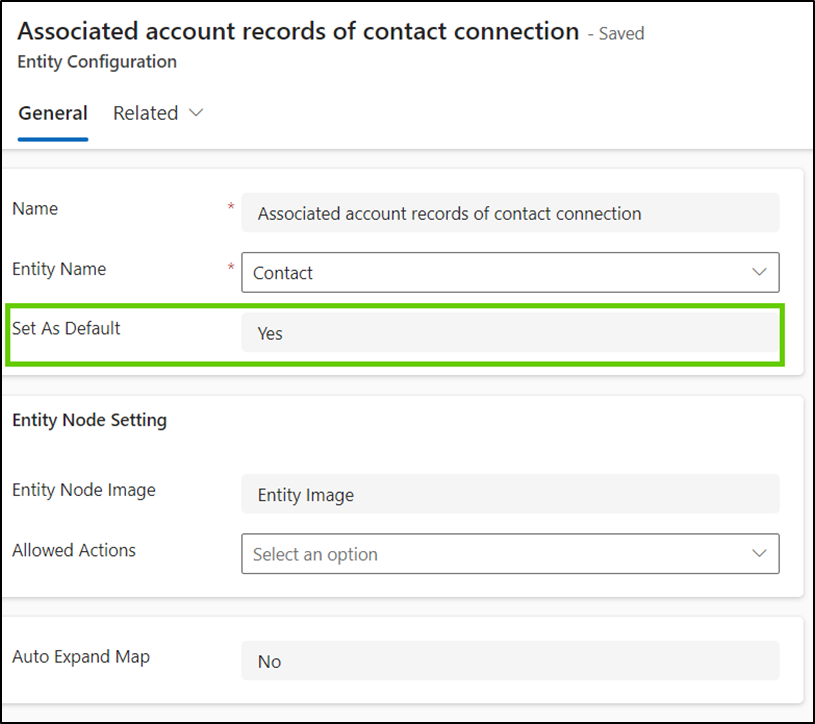Click the Name input field

tap(510, 213)
